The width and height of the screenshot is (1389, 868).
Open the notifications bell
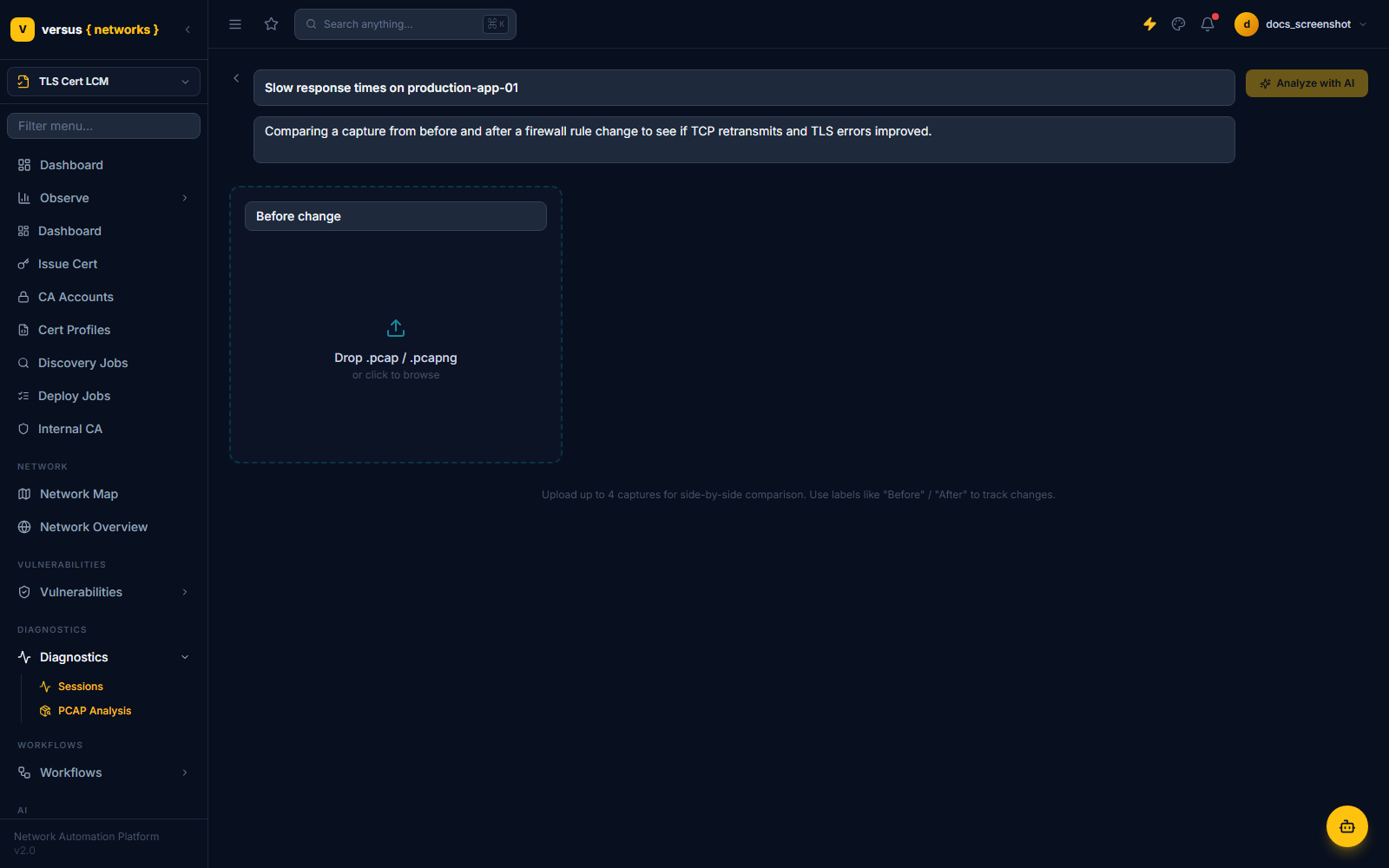click(x=1208, y=24)
